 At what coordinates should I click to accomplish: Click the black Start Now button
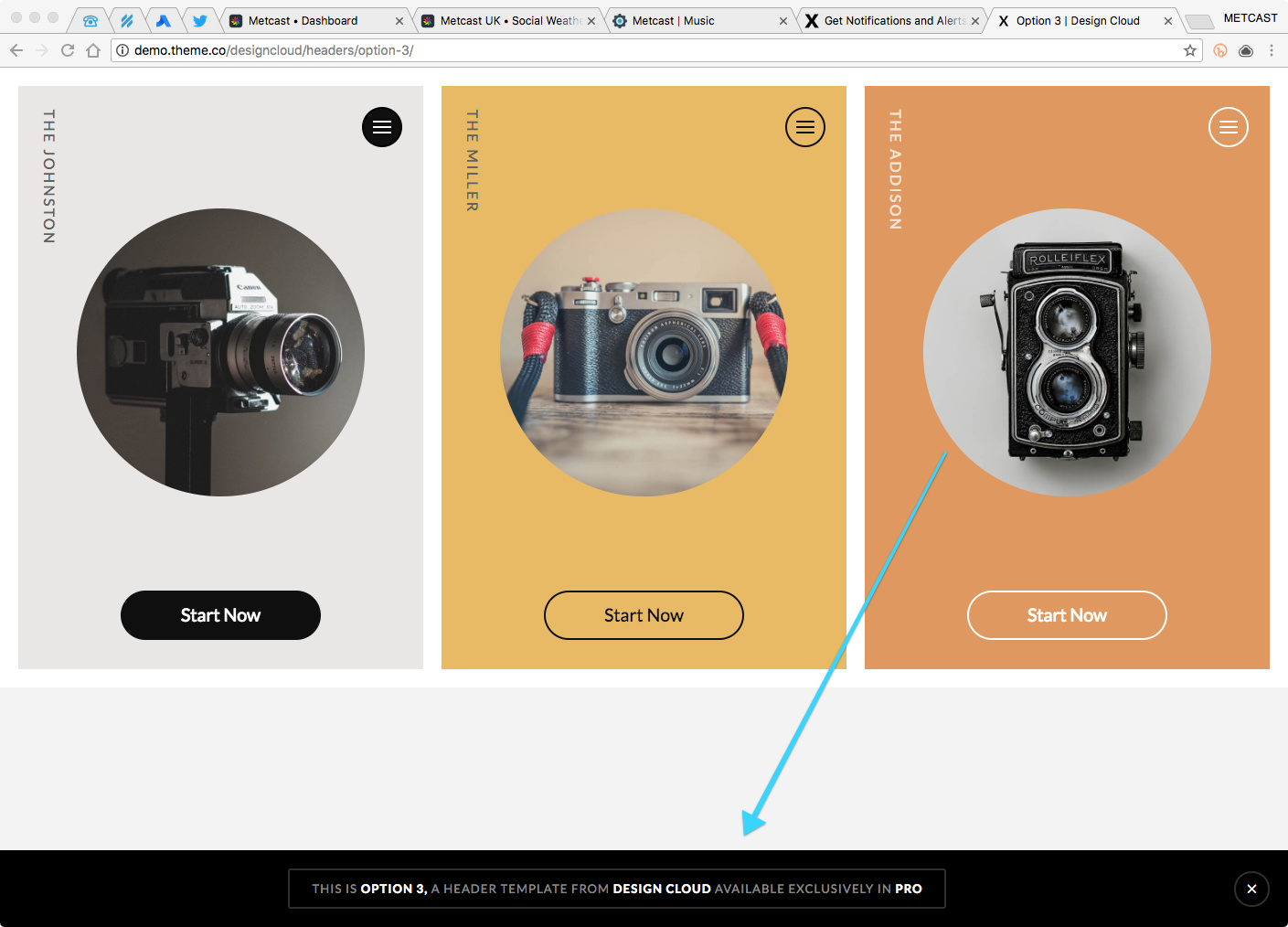pos(220,615)
